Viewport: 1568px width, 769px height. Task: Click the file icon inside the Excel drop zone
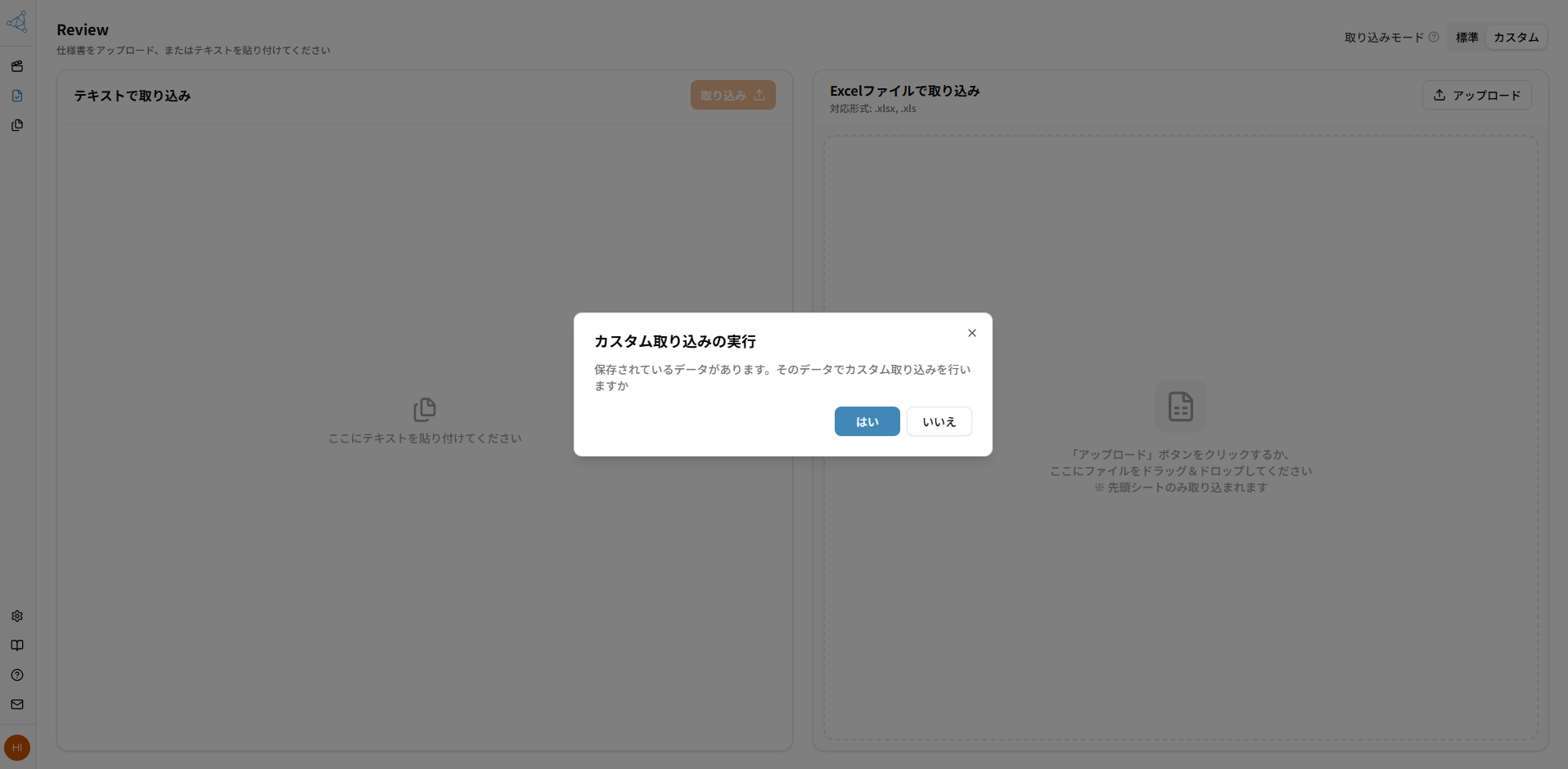tap(1179, 406)
